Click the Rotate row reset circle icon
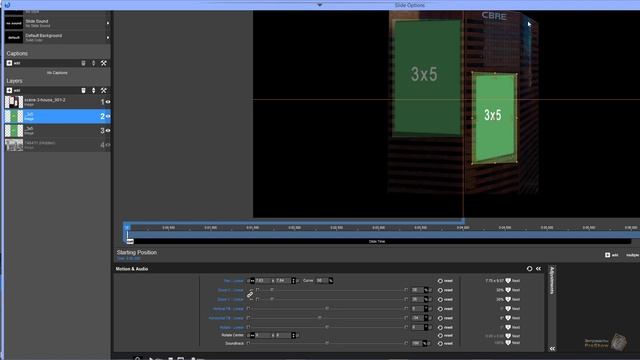 click(x=440, y=327)
